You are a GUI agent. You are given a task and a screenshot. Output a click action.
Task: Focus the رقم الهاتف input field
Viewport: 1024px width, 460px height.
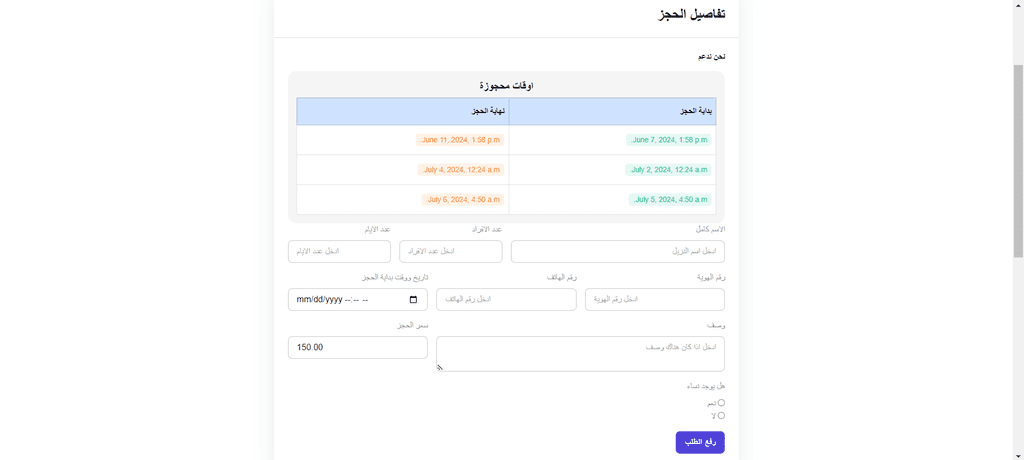506,299
